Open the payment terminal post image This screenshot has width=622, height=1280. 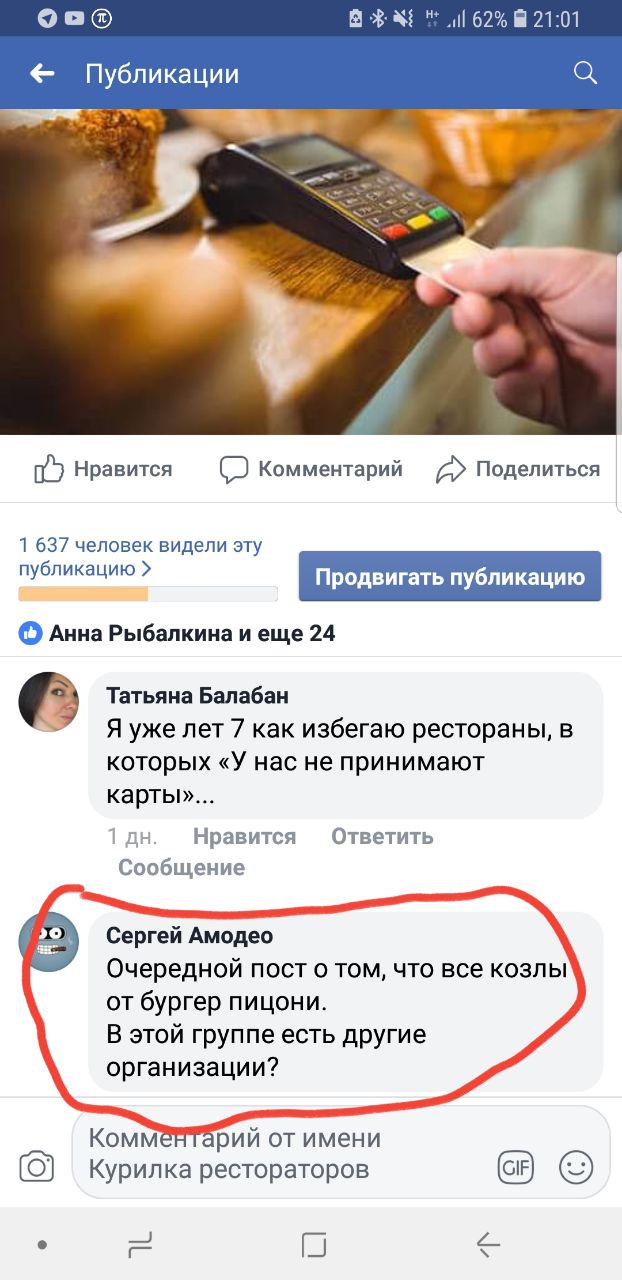click(x=311, y=272)
